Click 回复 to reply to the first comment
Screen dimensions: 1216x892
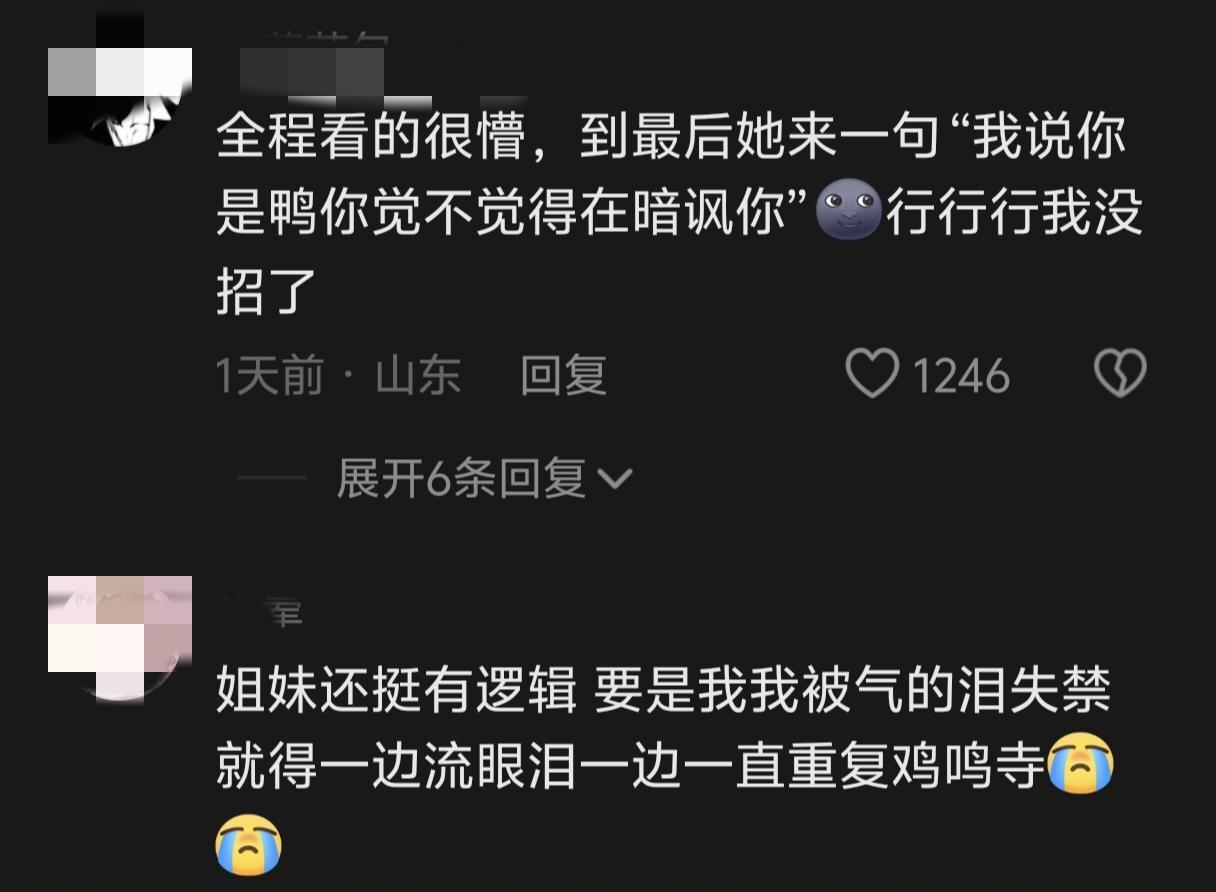click(564, 376)
